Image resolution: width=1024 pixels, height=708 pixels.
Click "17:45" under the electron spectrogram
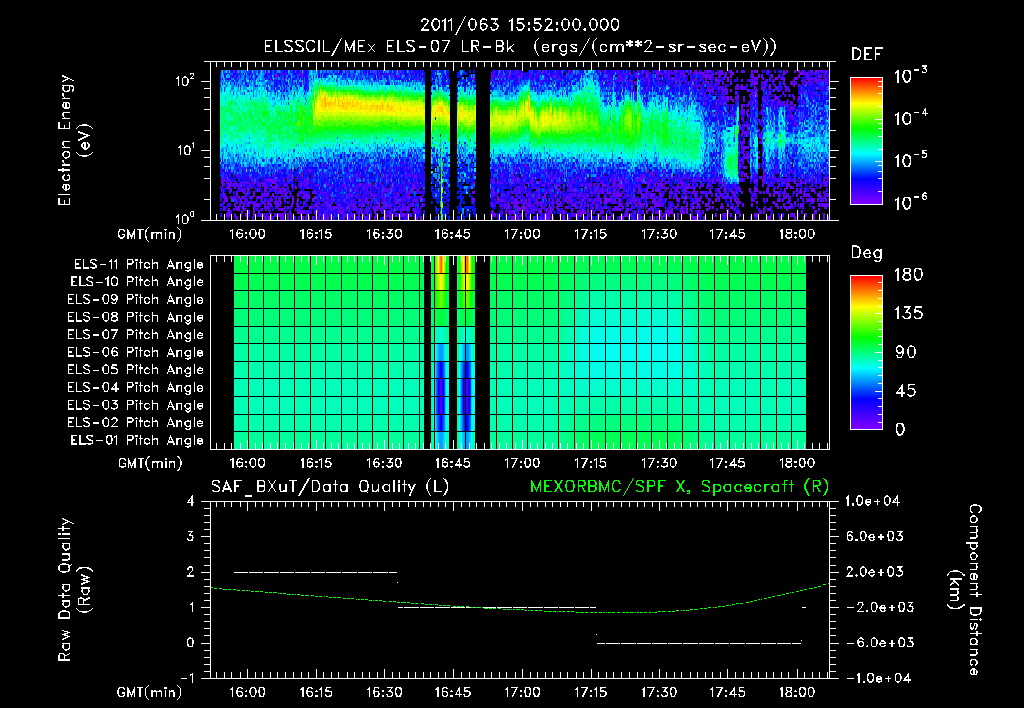coord(727,234)
